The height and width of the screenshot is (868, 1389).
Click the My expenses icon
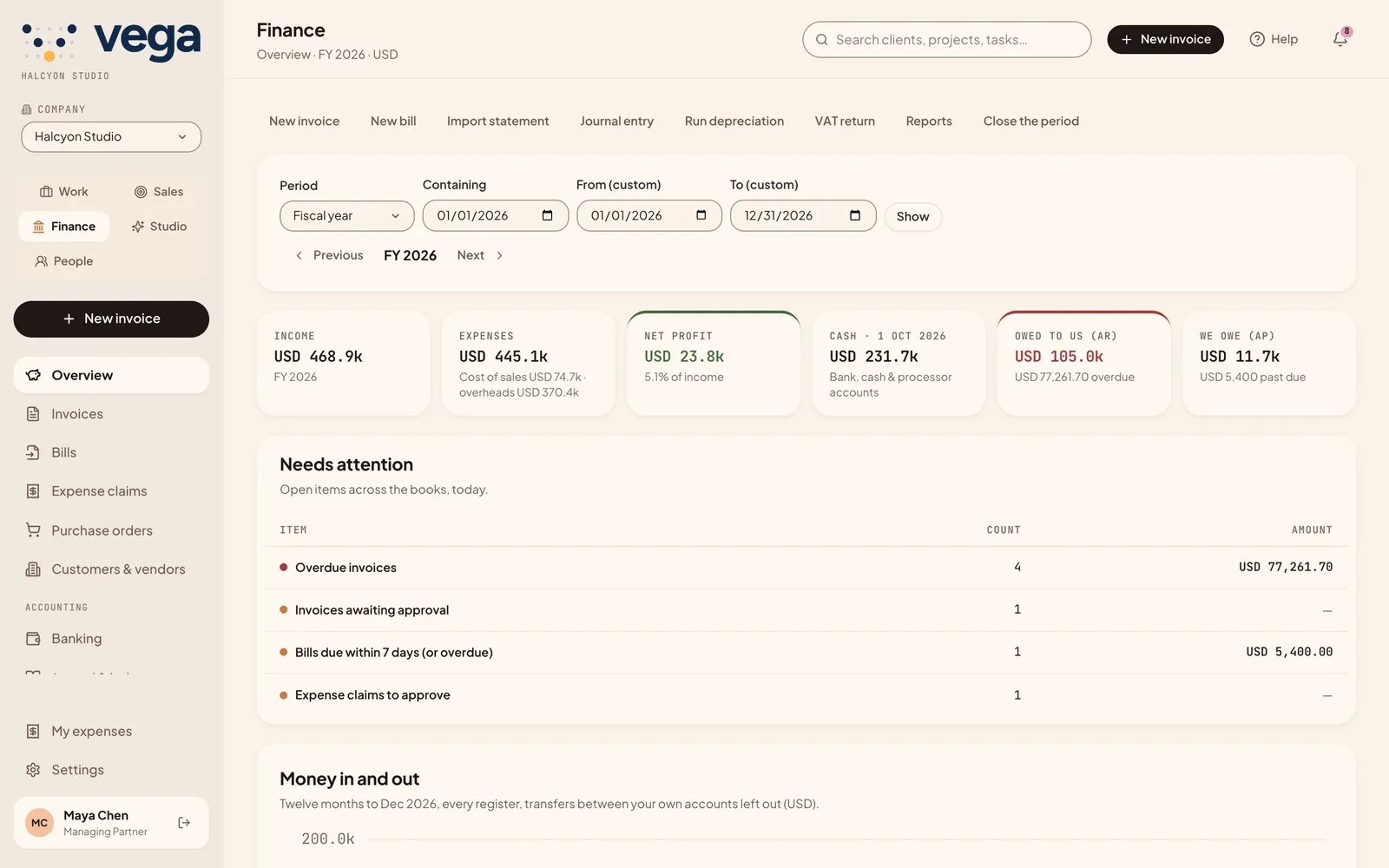33,732
